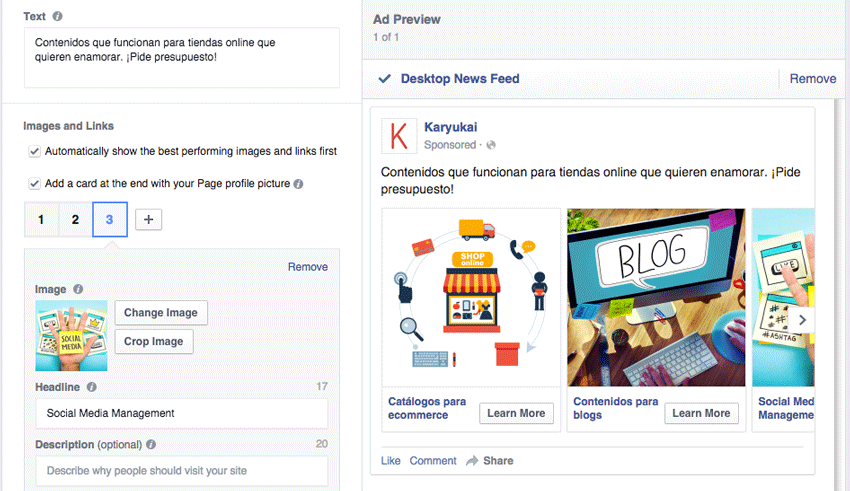Click the info icon beside Headline label
This screenshot has height=491, width=850.
(92, 387)
